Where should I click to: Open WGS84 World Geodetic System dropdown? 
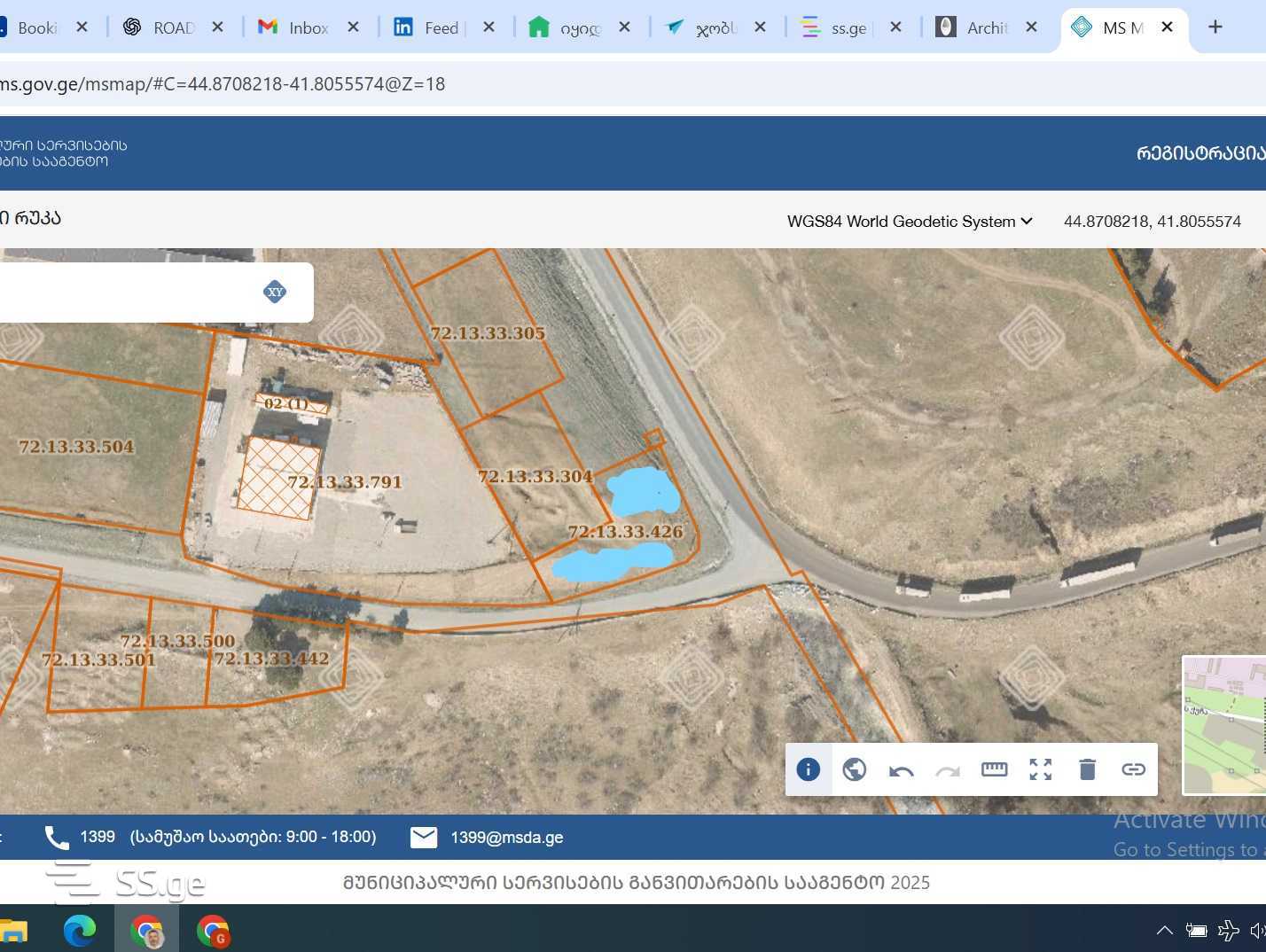coord(909,222)
